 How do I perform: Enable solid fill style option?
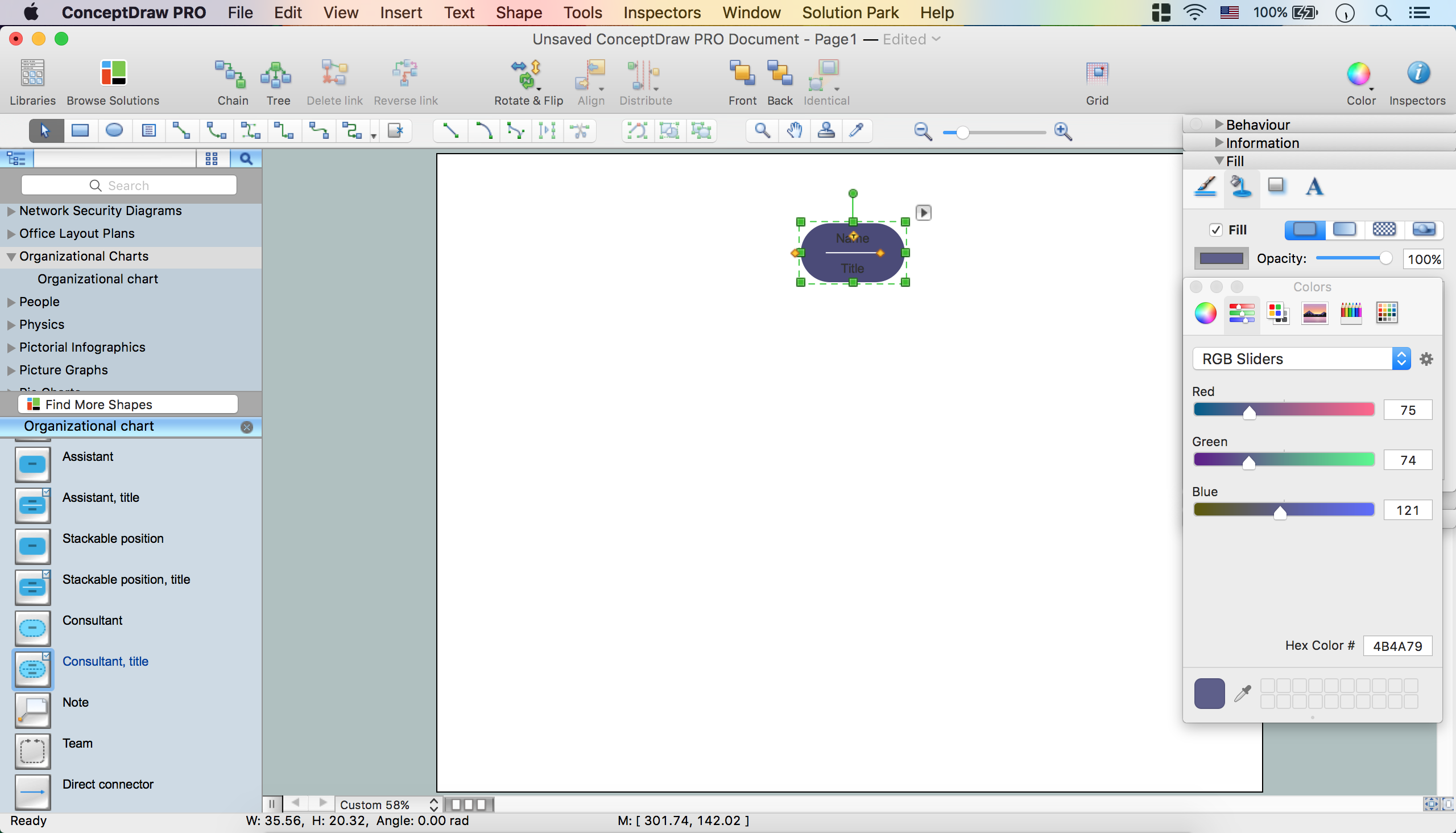pos(1304,229)
